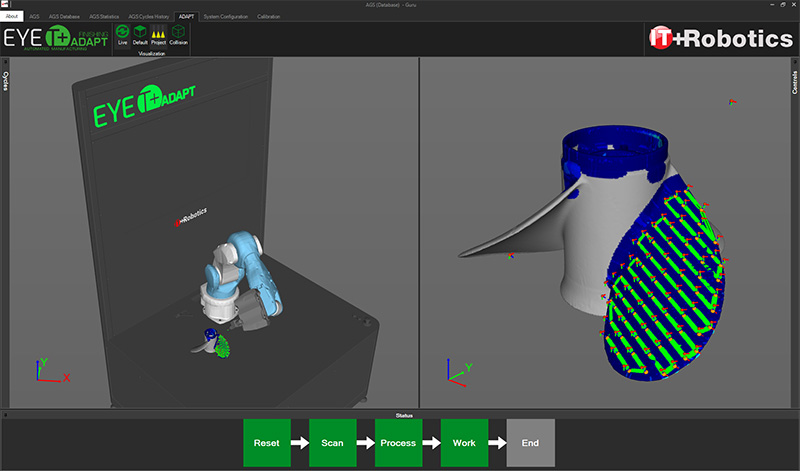Click the End step button
This screenshot has width=800, height=471.
coord(531,443)
